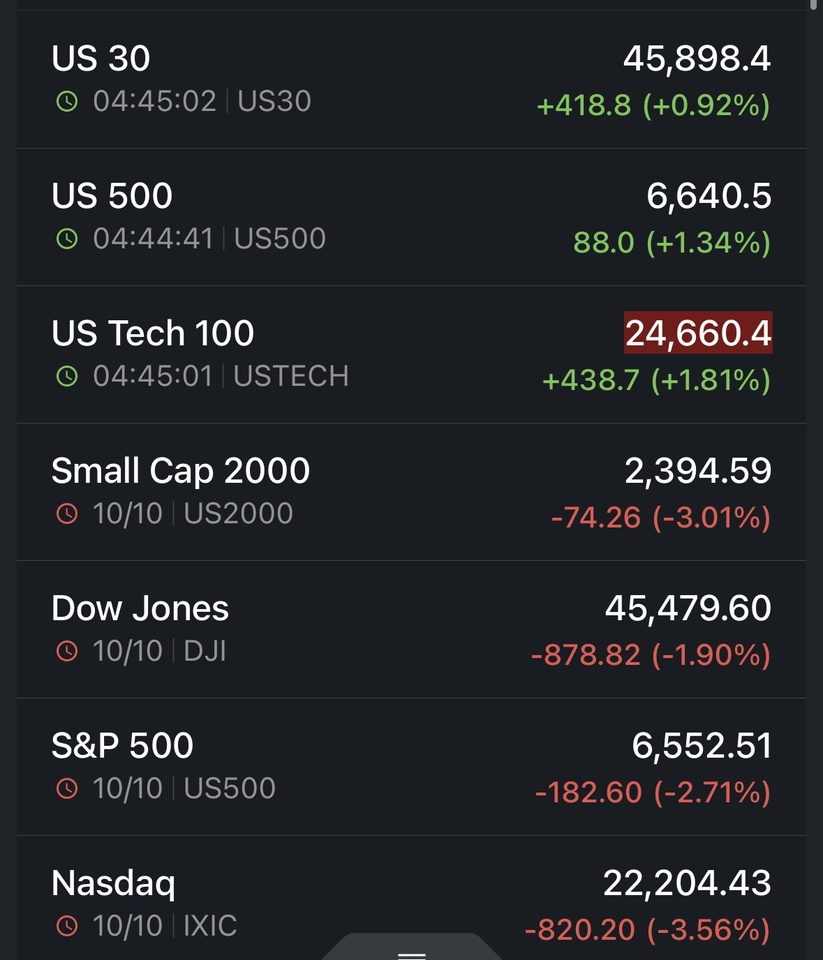Screen dimensions: 823x960
Task: Click green clock icon under US 500
Action: [x=66, y=239]
